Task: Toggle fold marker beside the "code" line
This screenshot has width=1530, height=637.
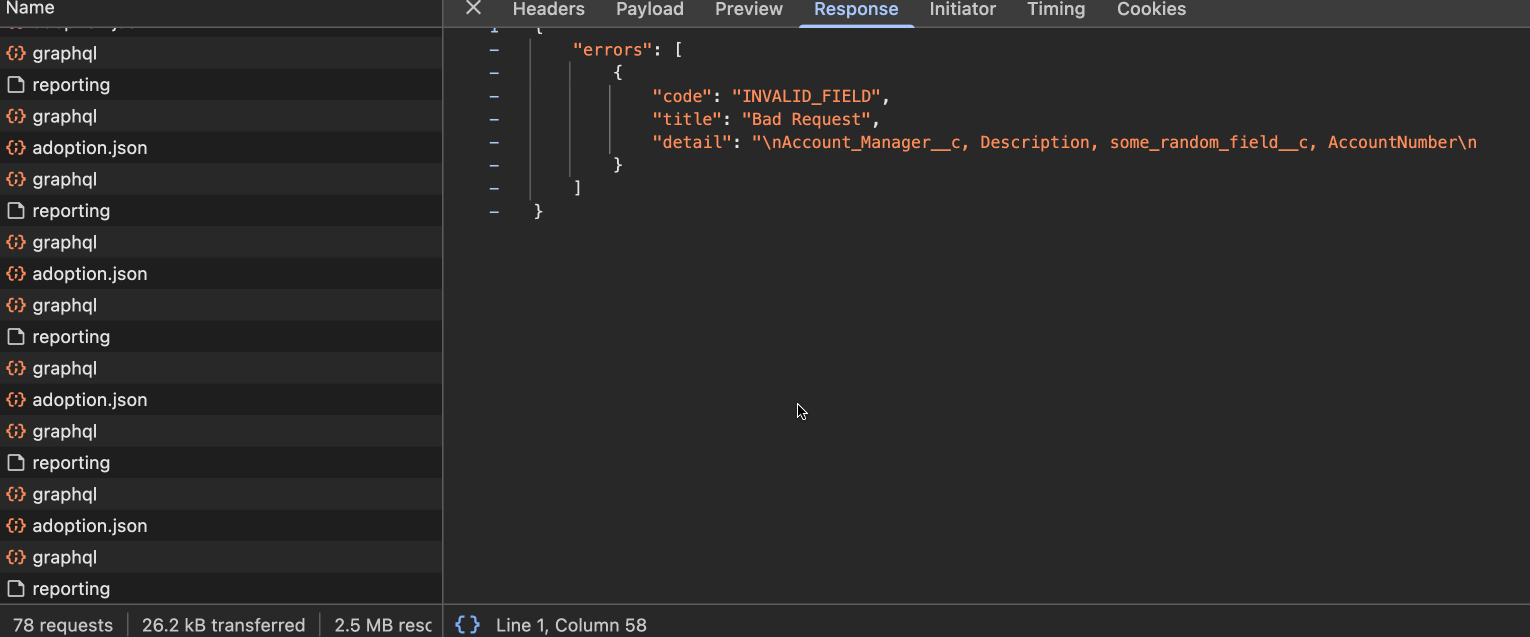Action: 494,96
